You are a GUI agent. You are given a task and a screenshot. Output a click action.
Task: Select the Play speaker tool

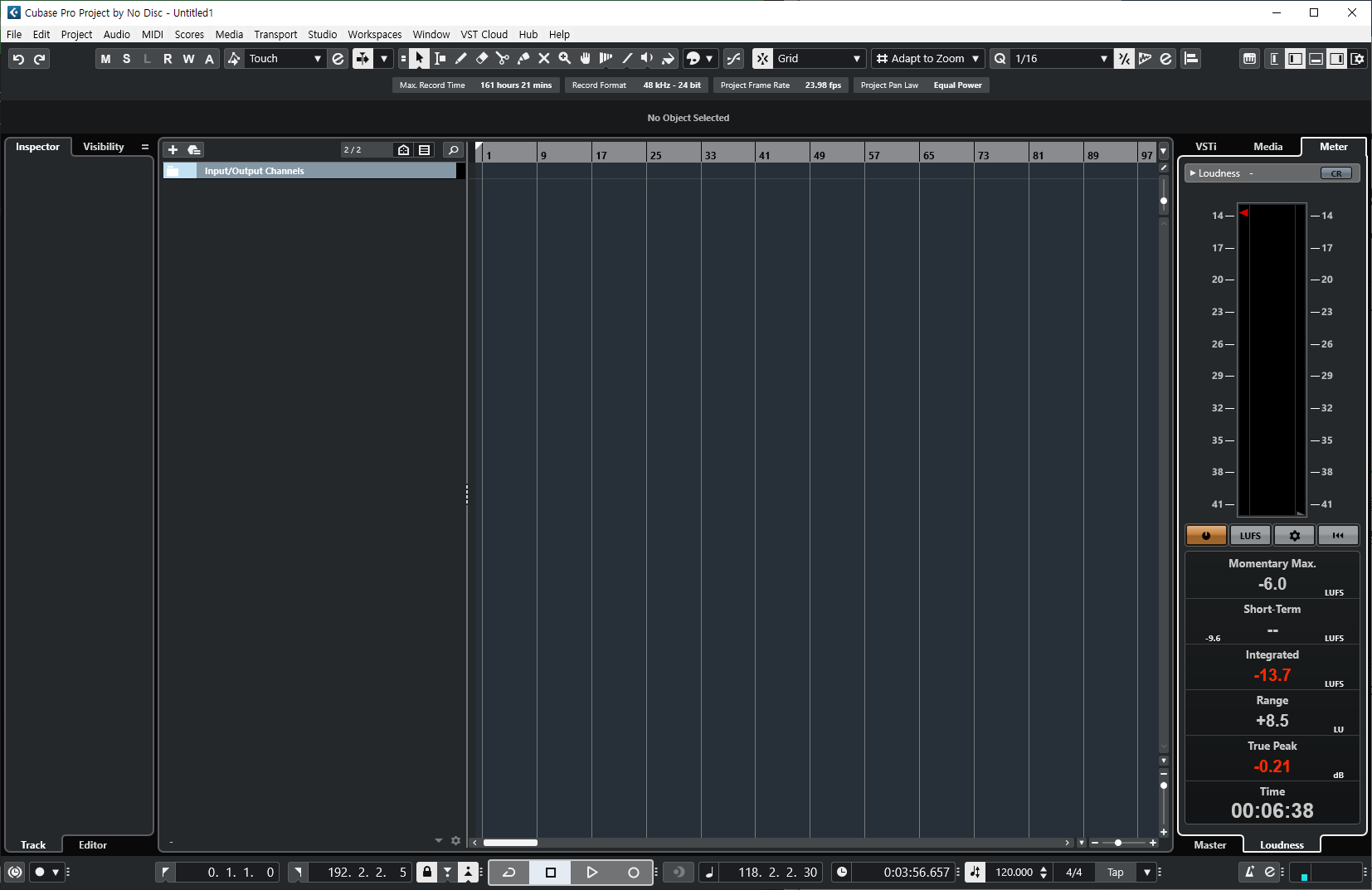click(x=647, y=58)
